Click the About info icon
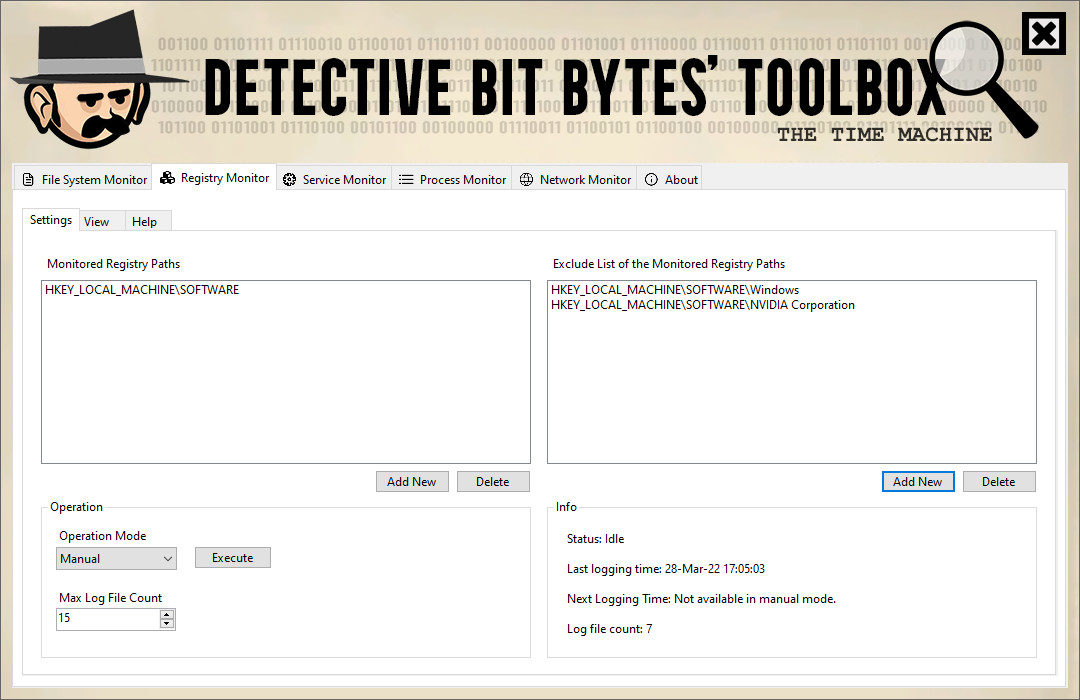 click(652, 180)
